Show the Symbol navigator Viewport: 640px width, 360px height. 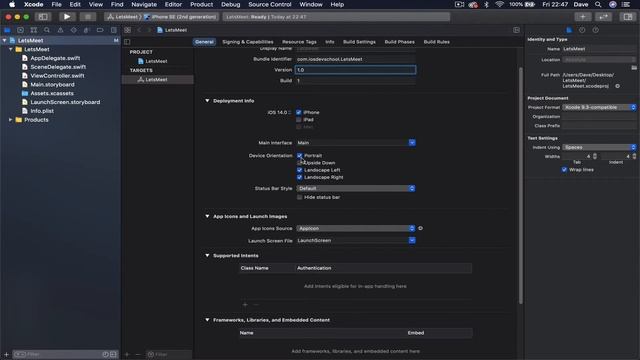coord(33,30)
